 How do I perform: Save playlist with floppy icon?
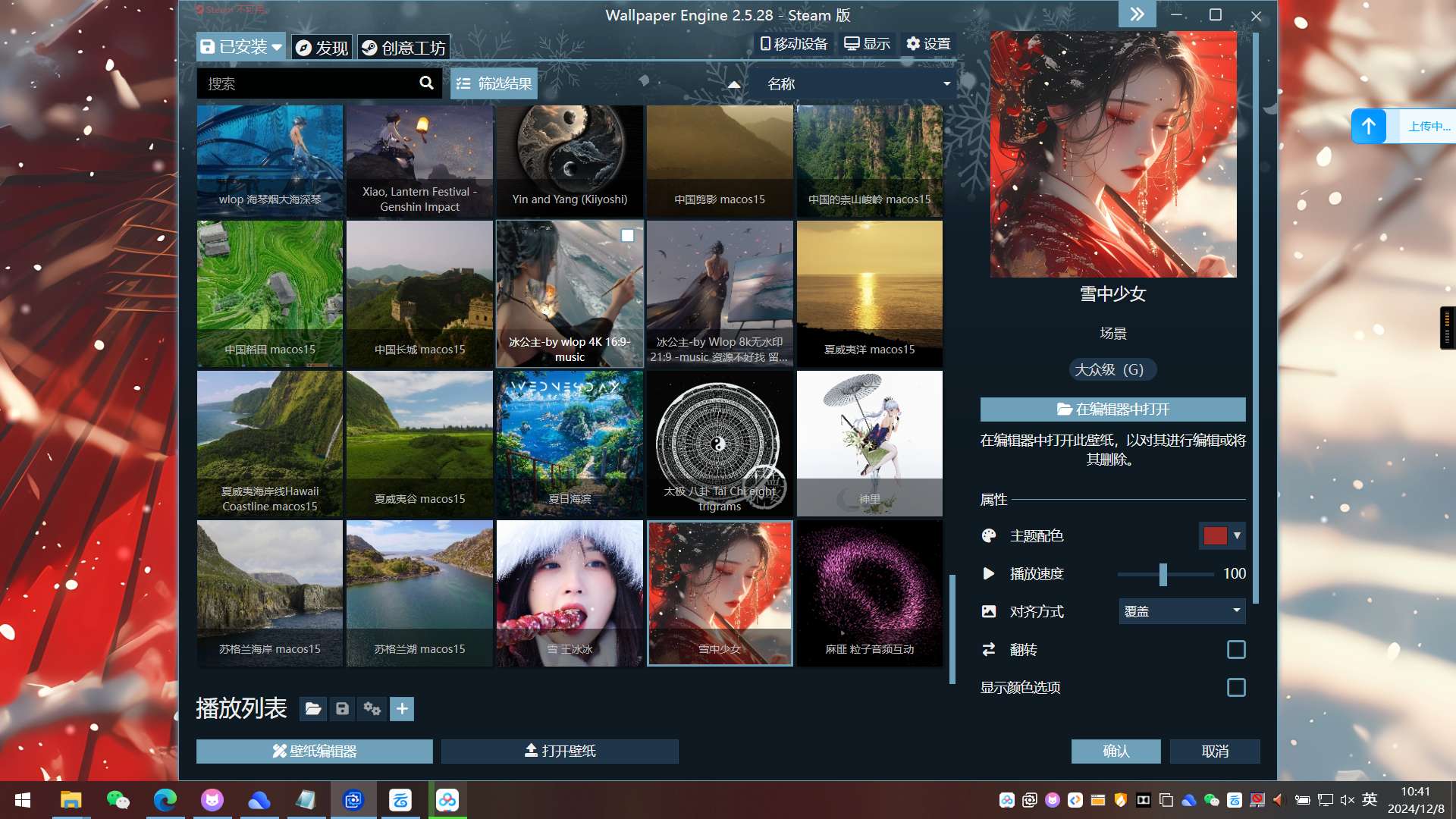point(342,709)
